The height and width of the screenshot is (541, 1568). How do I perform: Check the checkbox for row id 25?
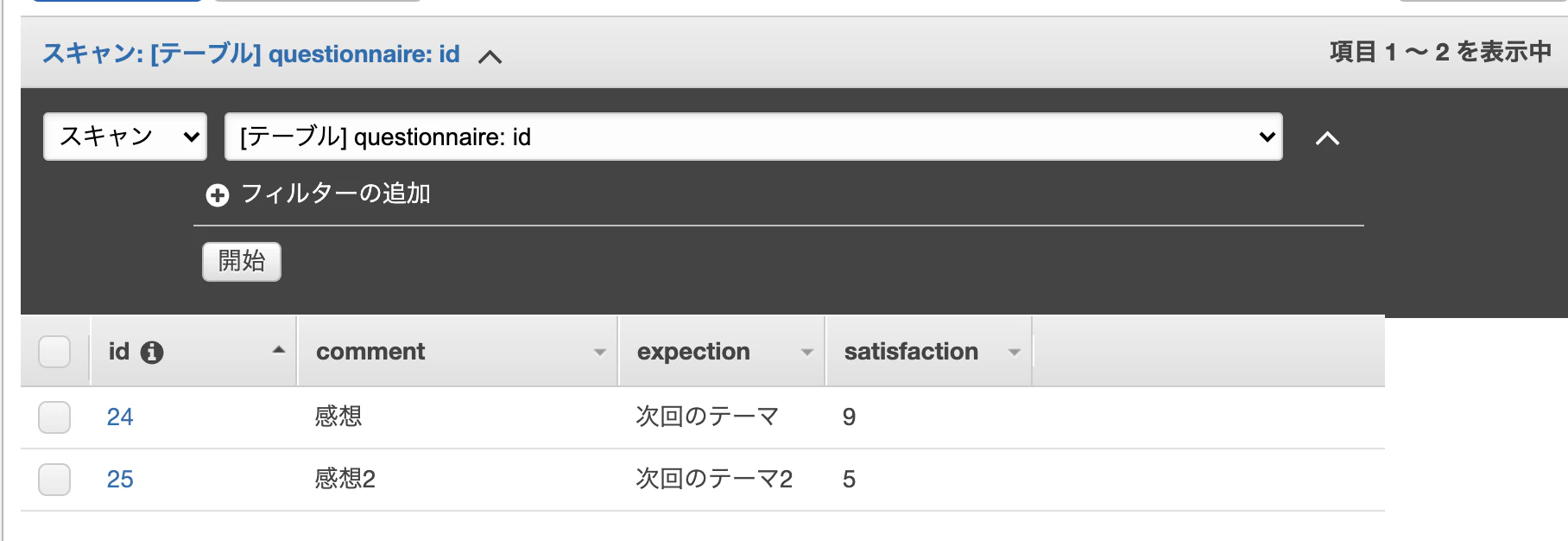pyautogui.click(x=54, y=479)
